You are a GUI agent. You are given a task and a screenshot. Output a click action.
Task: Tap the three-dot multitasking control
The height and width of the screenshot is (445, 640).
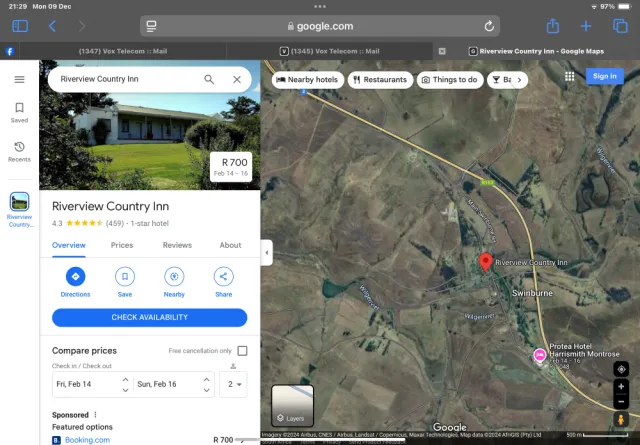[x=320, y=7]
